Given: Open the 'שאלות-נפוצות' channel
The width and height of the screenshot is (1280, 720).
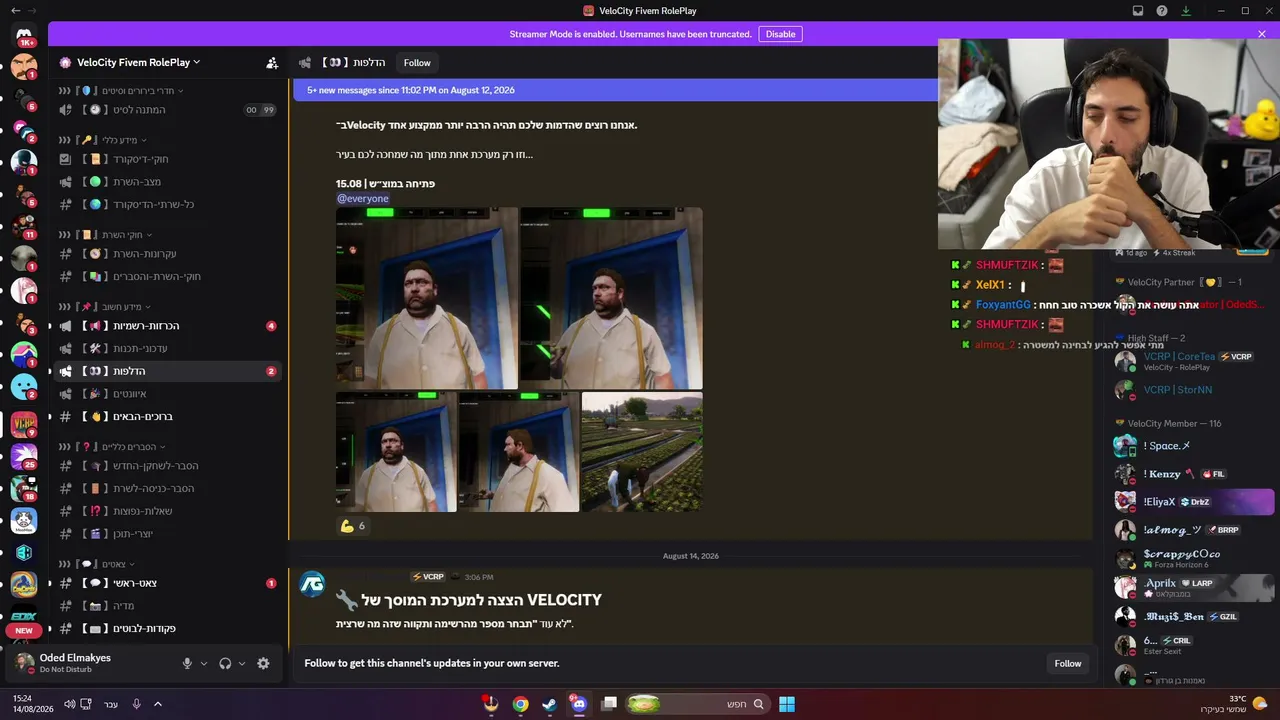Looking at the screenshot, I should (167, 511).
